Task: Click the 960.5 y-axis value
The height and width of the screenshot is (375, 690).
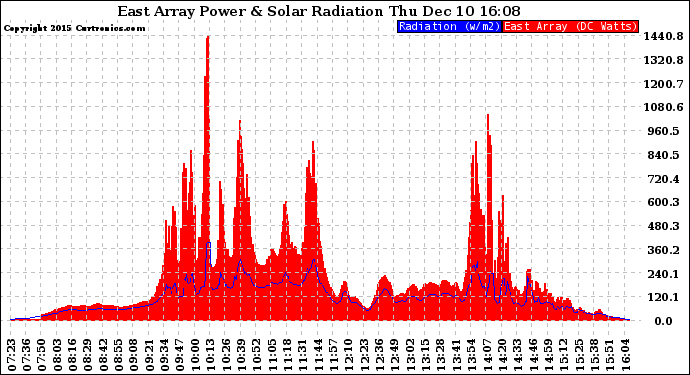Action: (663, 131)
